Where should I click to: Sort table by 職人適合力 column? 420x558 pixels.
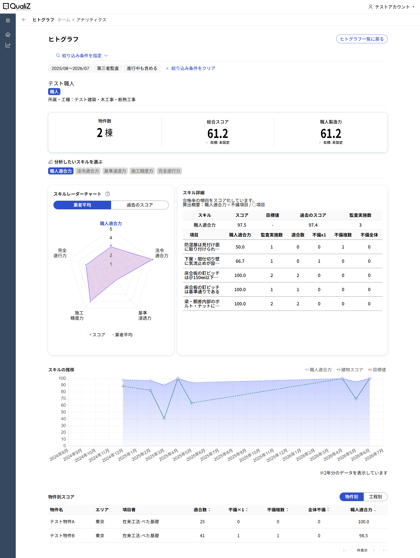point(363,510)
